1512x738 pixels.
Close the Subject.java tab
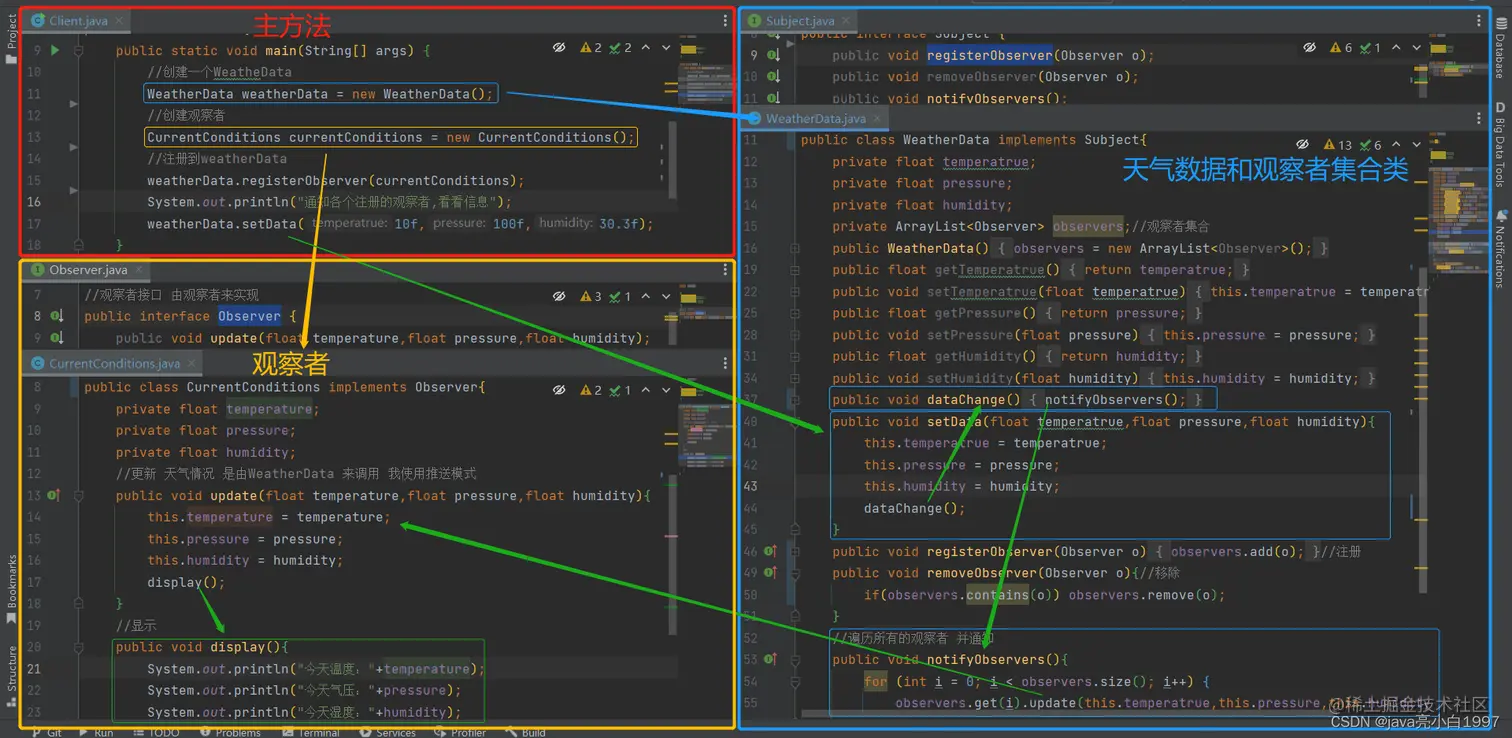845,20
